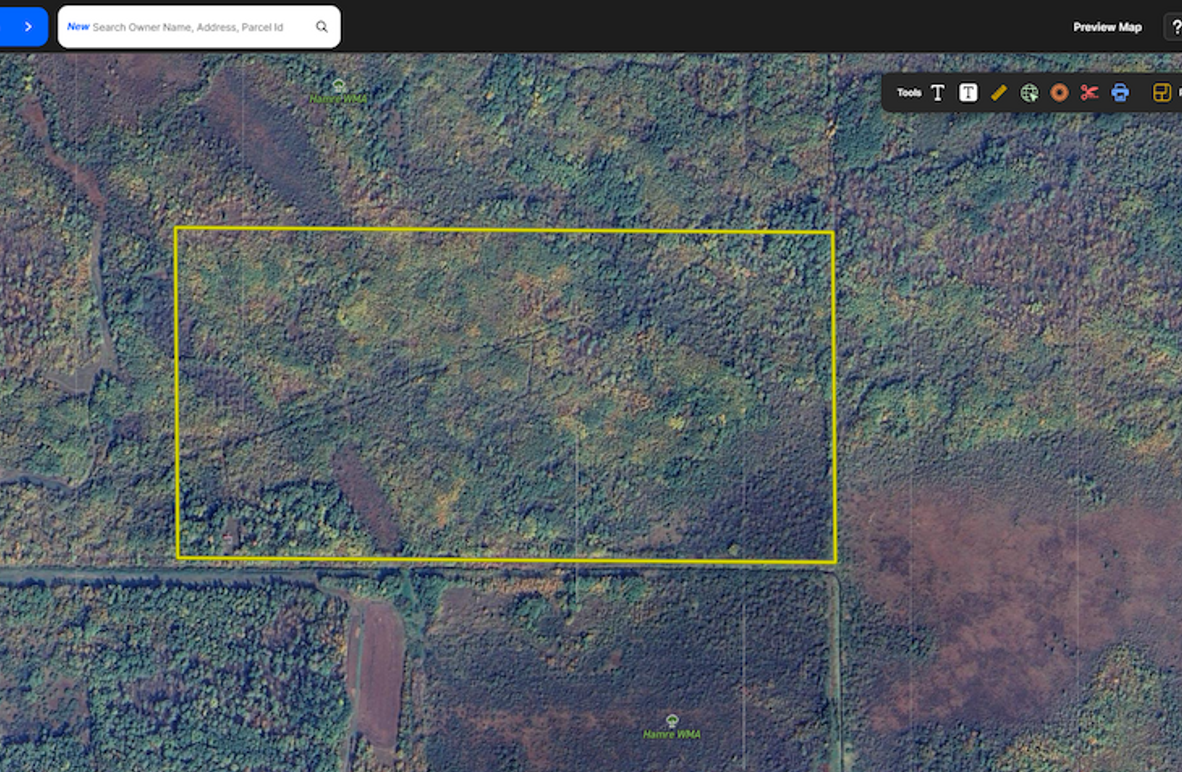Screen dimensions: 1182x772
Task: Click the Tools label in the toolbar
Action: tap(909, 93)
